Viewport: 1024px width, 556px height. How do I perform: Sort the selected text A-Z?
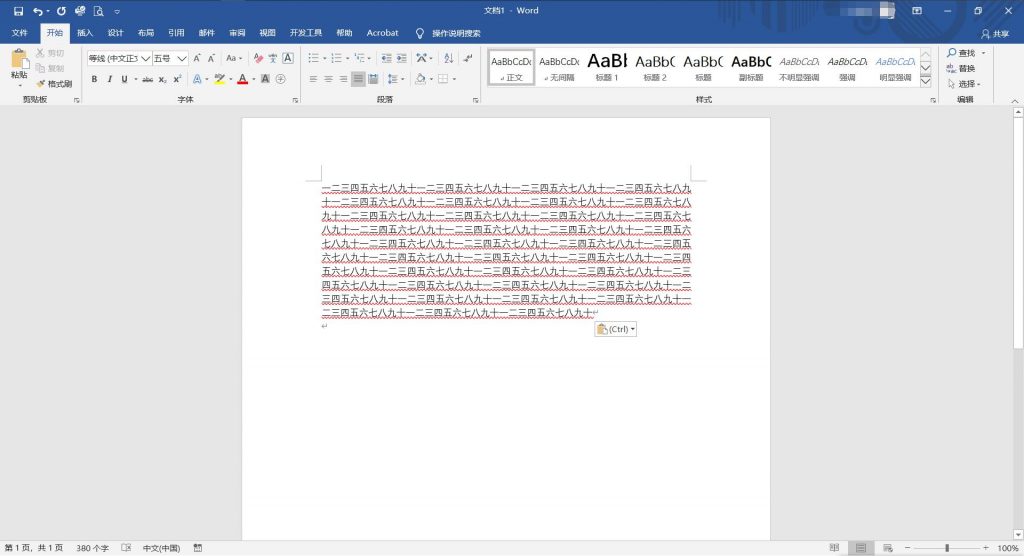point(449,58)
